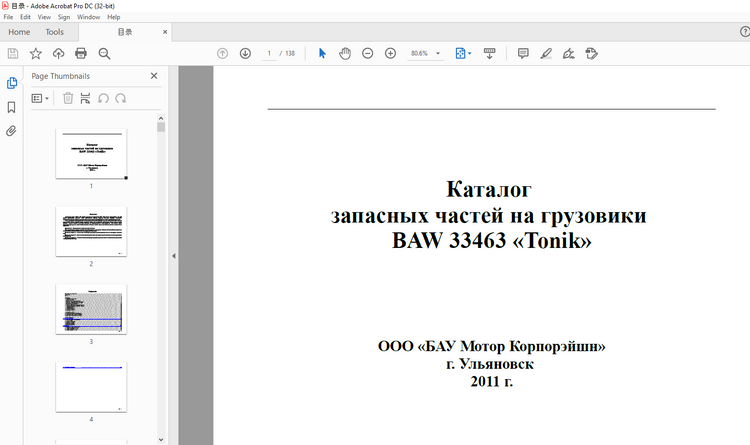Click the Zoom out minus icon
750x445 pixels.
tap(368, 53)
